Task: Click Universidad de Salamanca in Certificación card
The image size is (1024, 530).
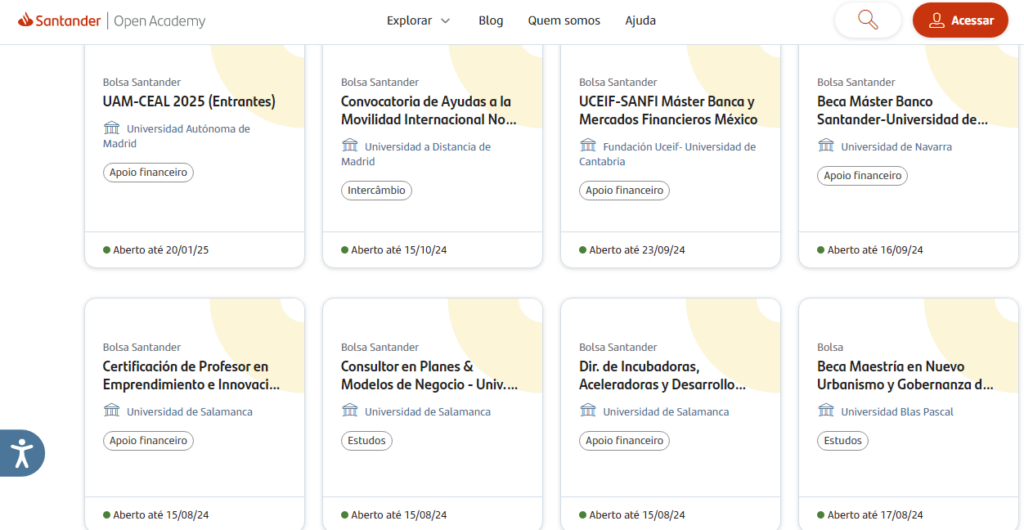Action: (x=189, y=412)
